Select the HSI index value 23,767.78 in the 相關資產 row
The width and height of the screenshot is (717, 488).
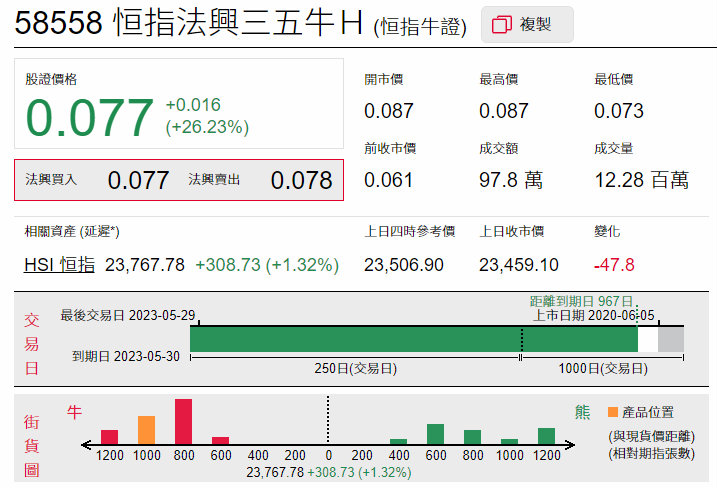point(145,264)
